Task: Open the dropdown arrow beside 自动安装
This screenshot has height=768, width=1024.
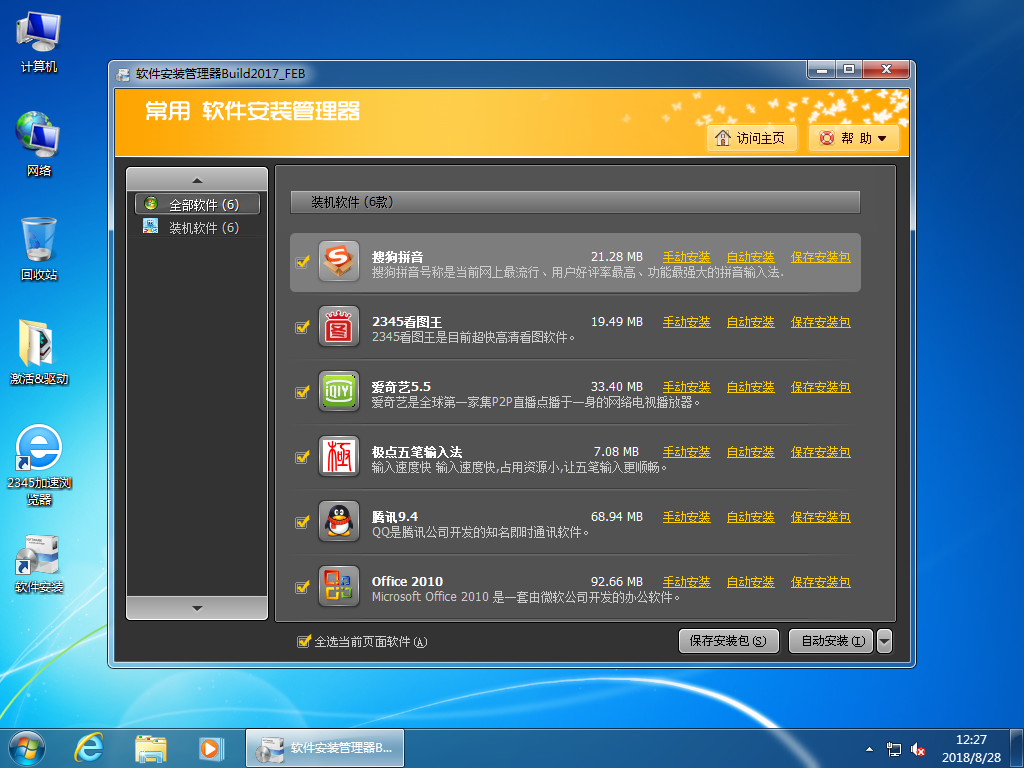Action: [884, 641]
